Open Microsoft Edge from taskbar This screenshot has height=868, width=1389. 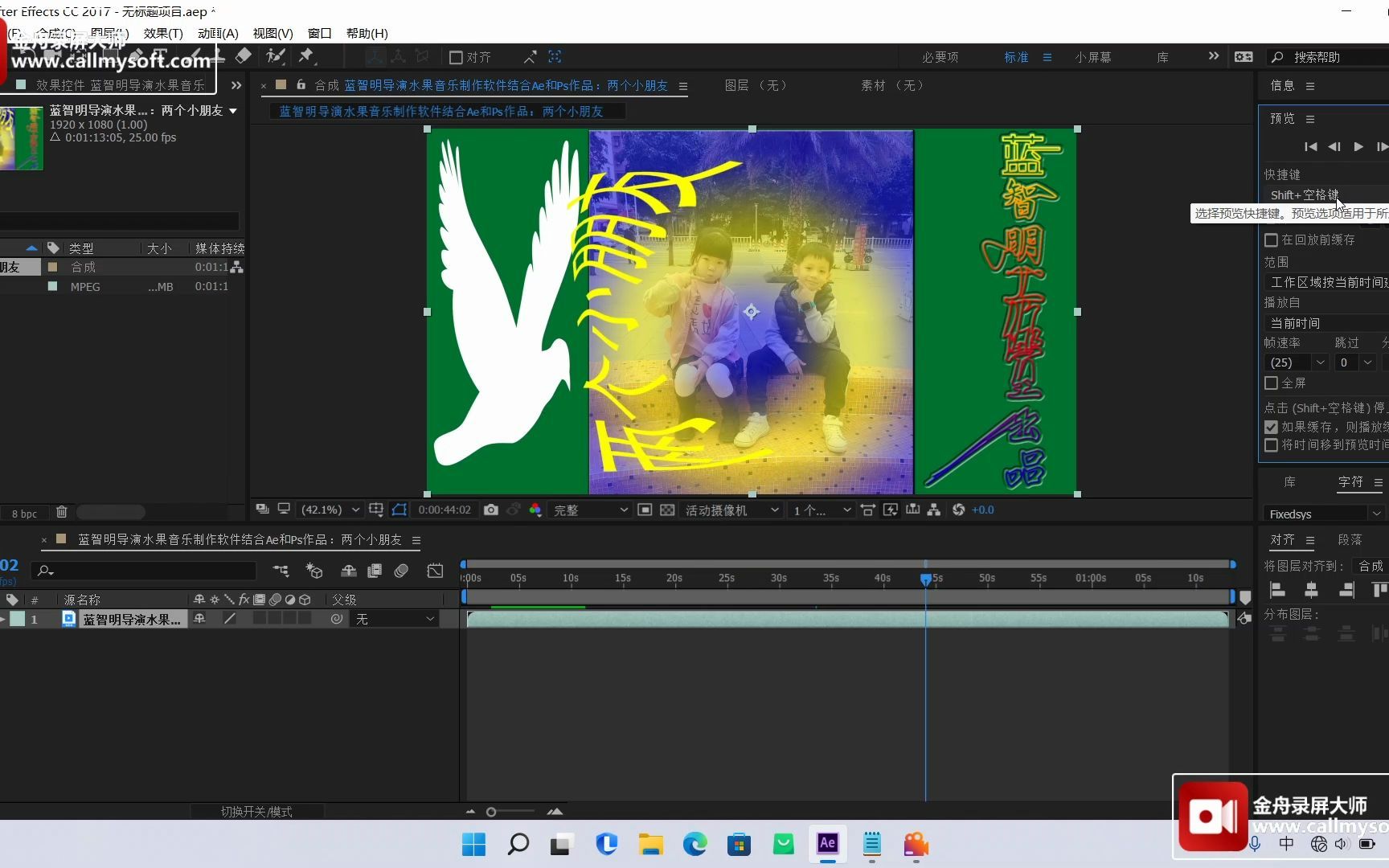pos(695,844)
